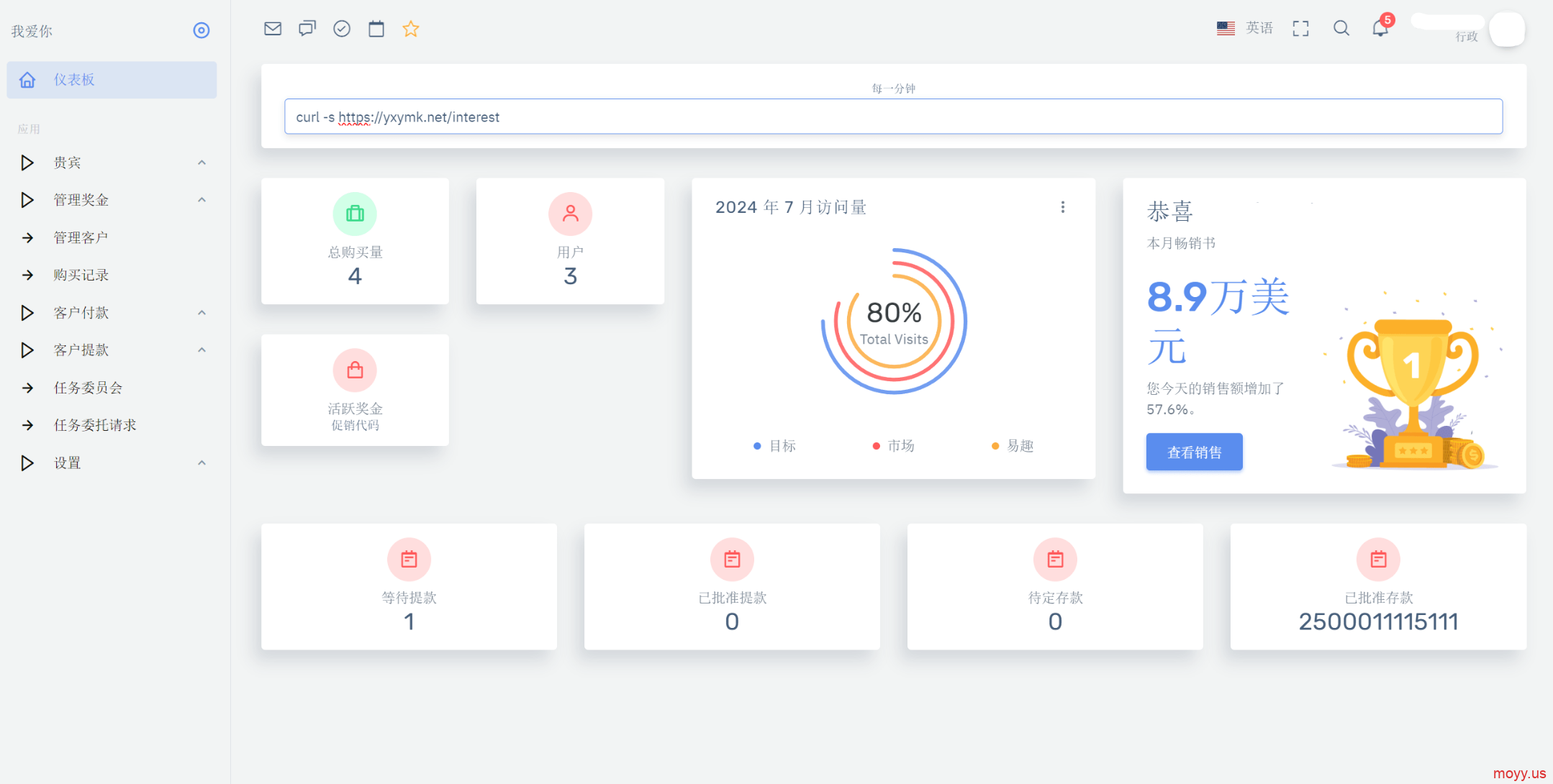Viewport: 1553px width, 784px height.
Task: Open the mail envelope icon in top toolbar
Action: [x=273, y=29]
